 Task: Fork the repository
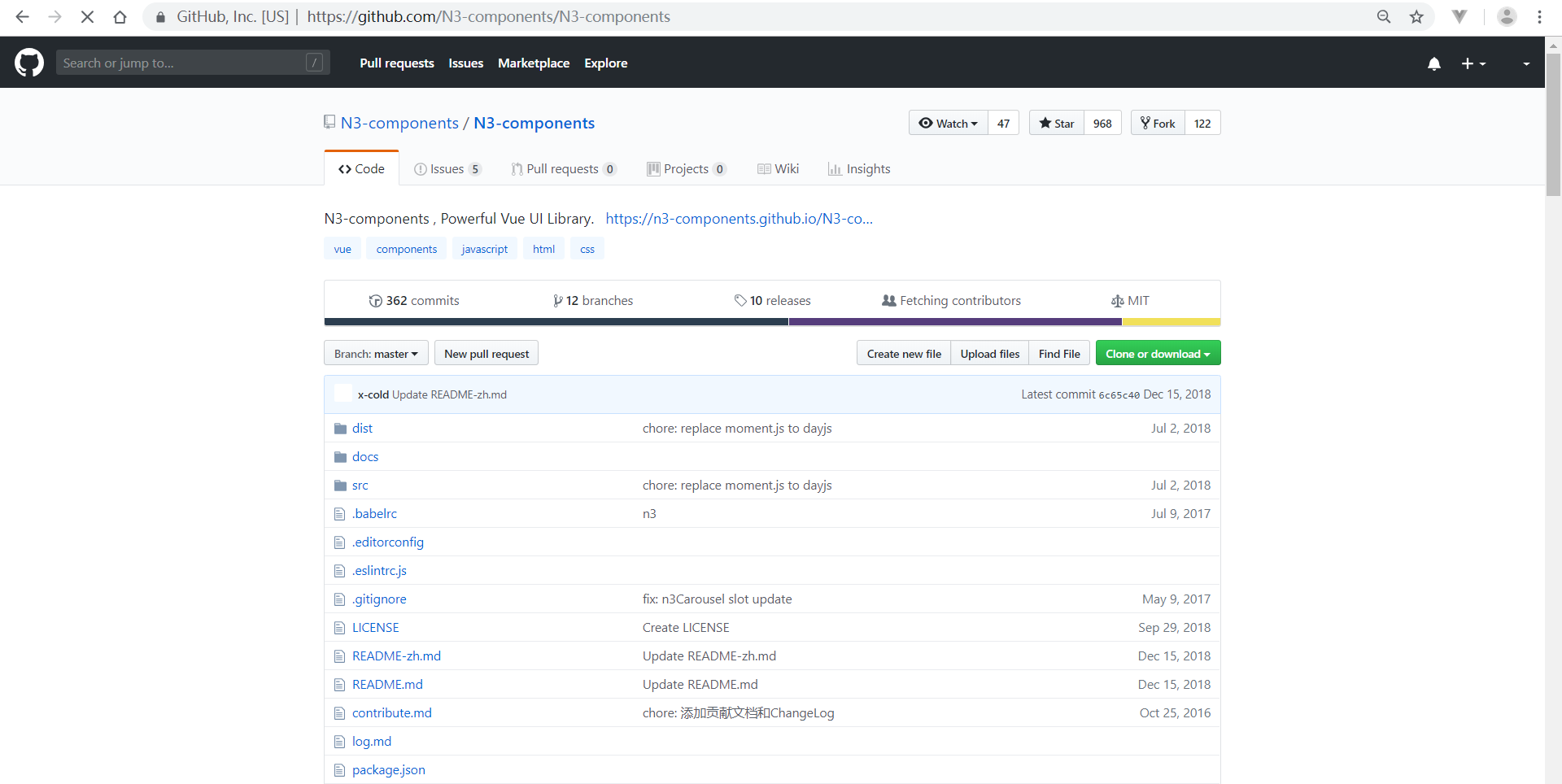click(x=1158, y=123)
